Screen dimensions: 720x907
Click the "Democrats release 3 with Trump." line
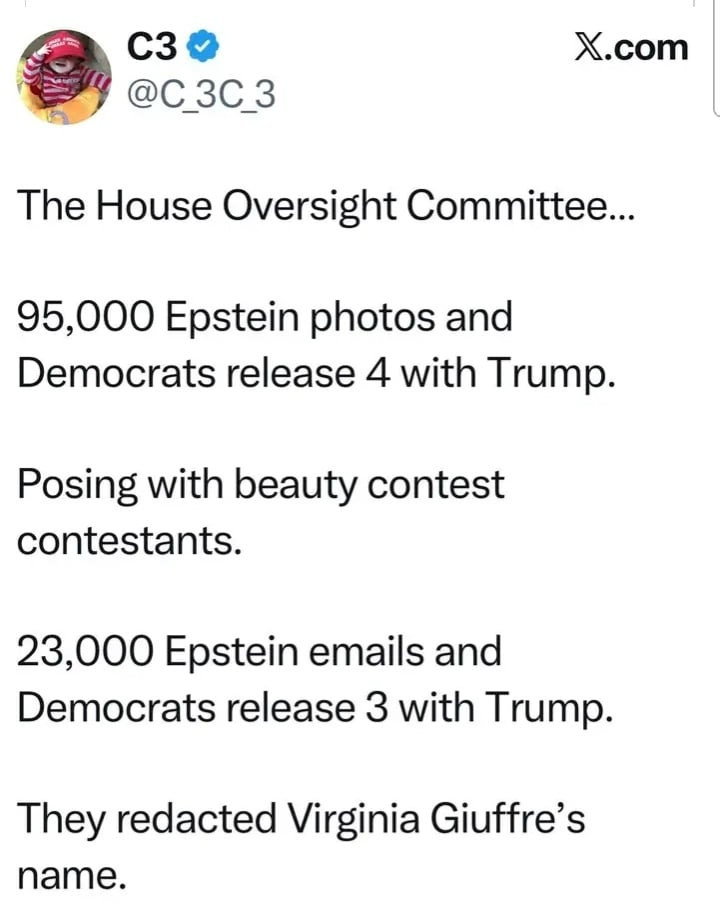coord(312,707)
